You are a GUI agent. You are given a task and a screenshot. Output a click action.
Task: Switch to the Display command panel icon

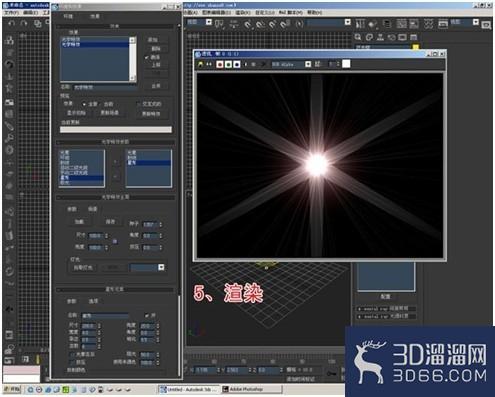click(x=402, y=37)
